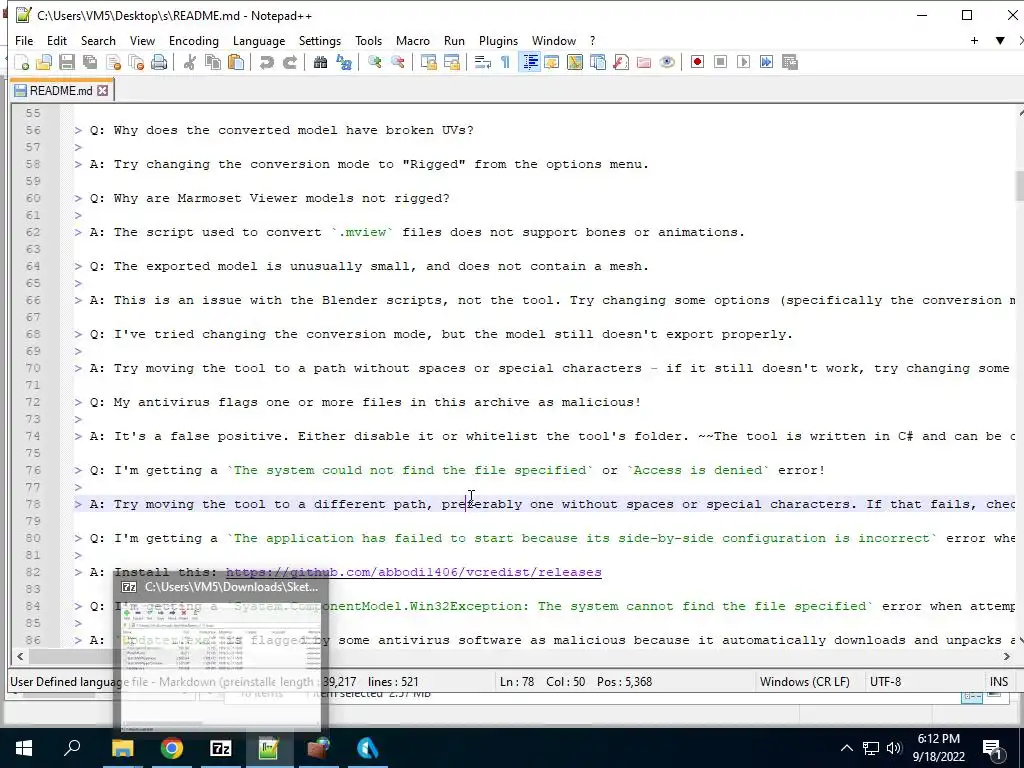Open the Run menu
This screenshot has height=768, width=1024.
pyautogui.click(x=455, y=40)
